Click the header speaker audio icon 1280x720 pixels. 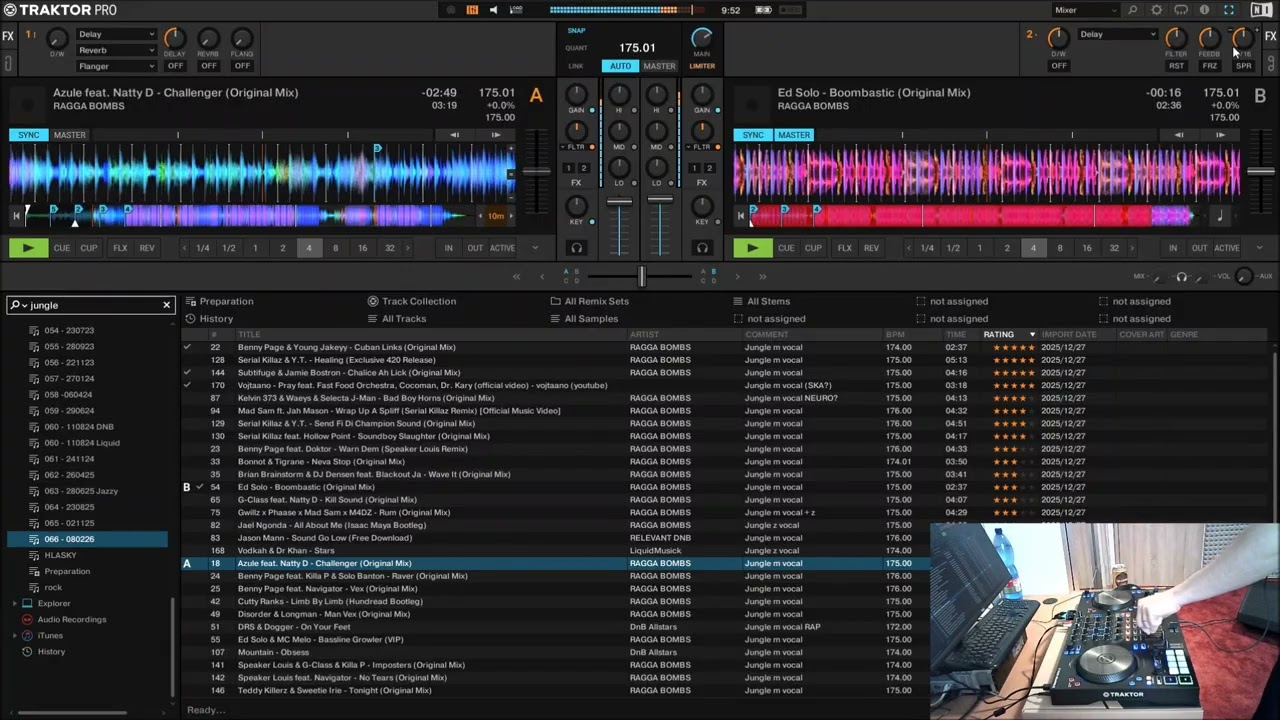point(493,10)
